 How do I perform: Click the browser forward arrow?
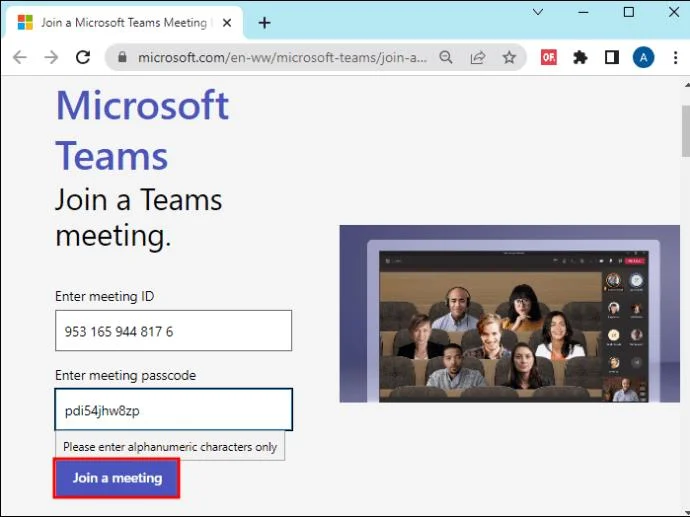pyautogui.click(x=51, y=57)
